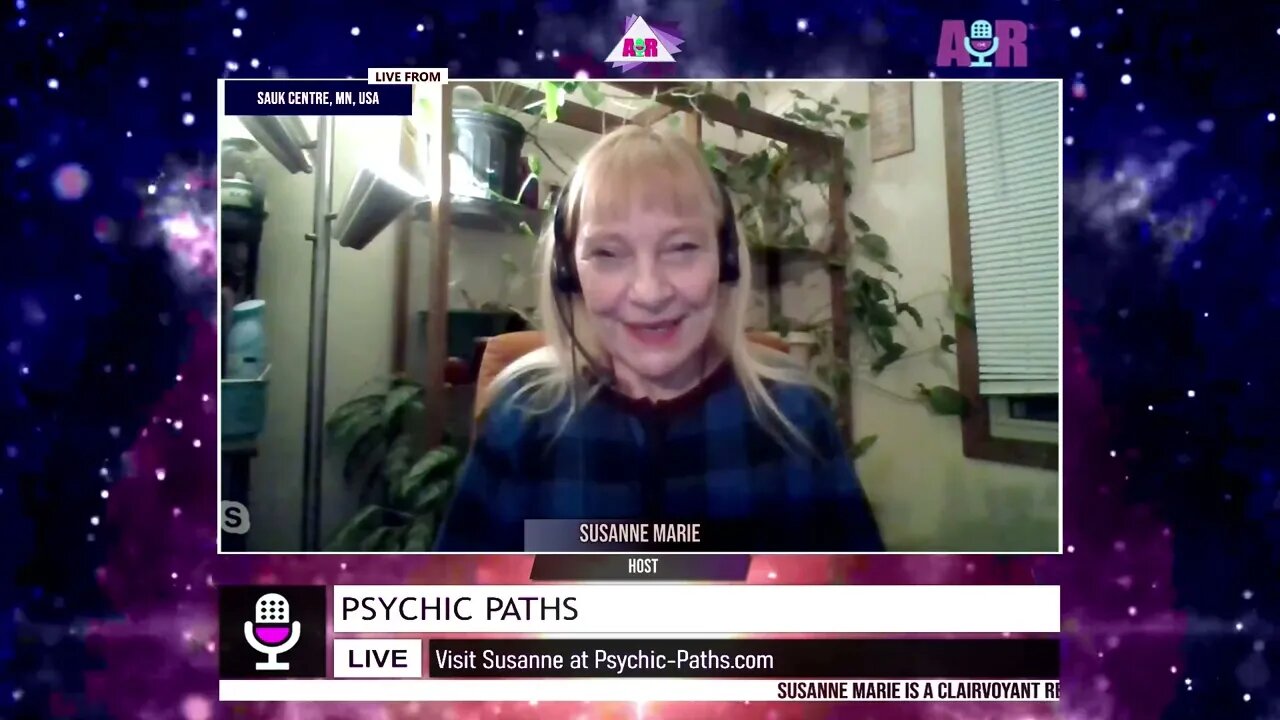Click the purple AIR microphone logo
Image resolution: width=1280 pixels, height=720 pixels.
tap(982, 43)
